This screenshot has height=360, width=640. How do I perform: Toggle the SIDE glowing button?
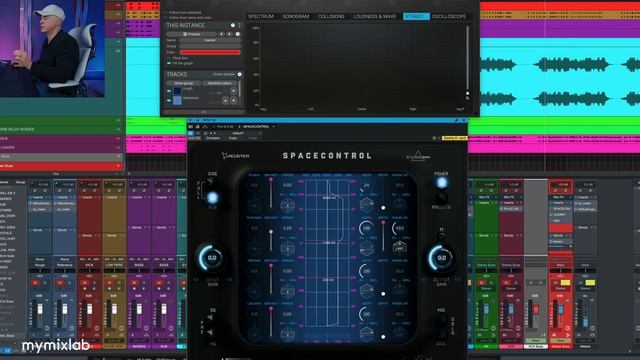(213, 198)
